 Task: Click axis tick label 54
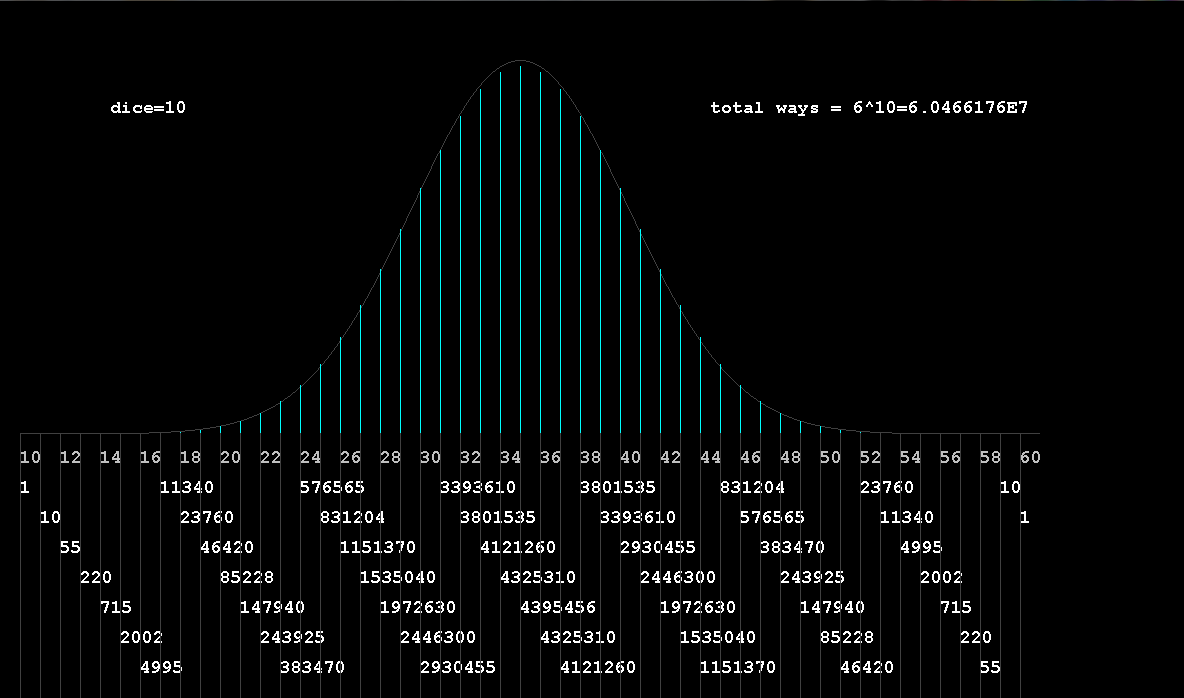coord(910,458)
